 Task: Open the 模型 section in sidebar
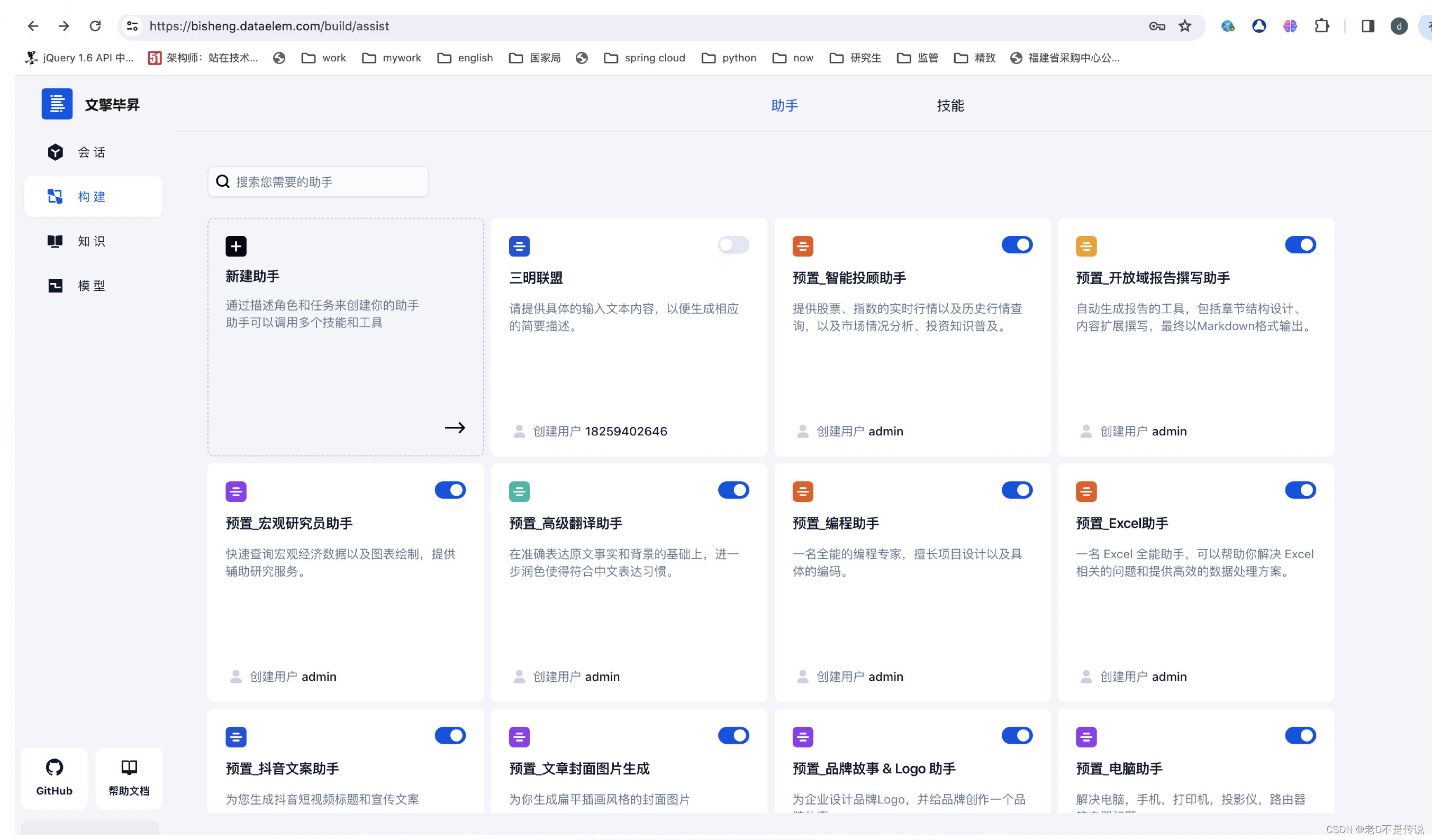93,286
